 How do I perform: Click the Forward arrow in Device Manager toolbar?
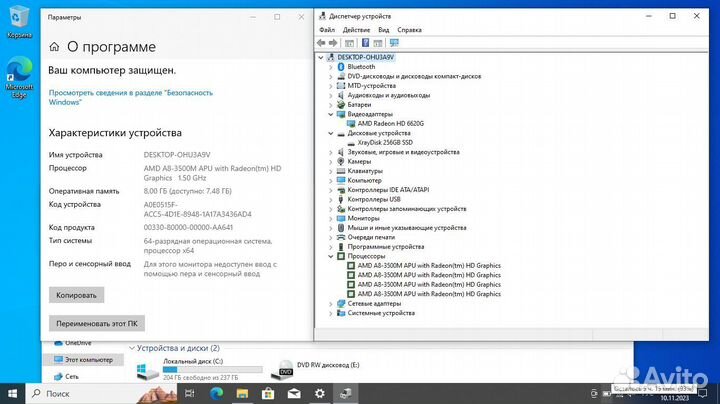333,43
